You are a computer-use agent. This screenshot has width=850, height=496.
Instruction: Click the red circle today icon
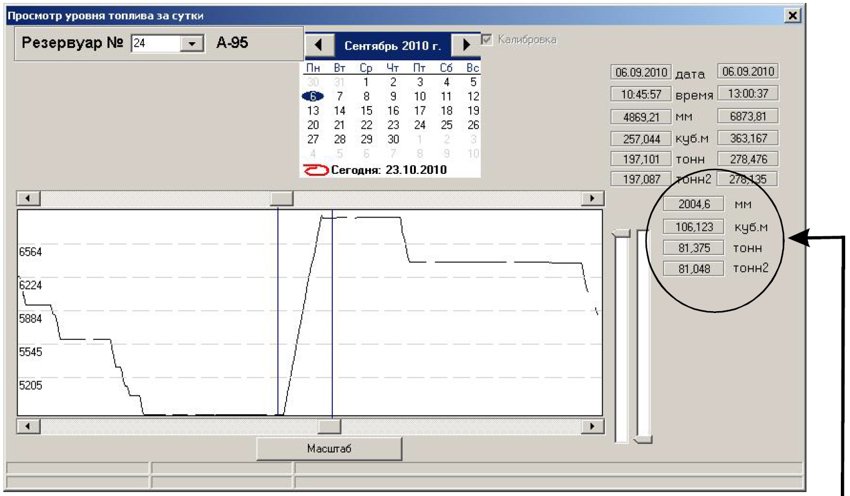315,170
